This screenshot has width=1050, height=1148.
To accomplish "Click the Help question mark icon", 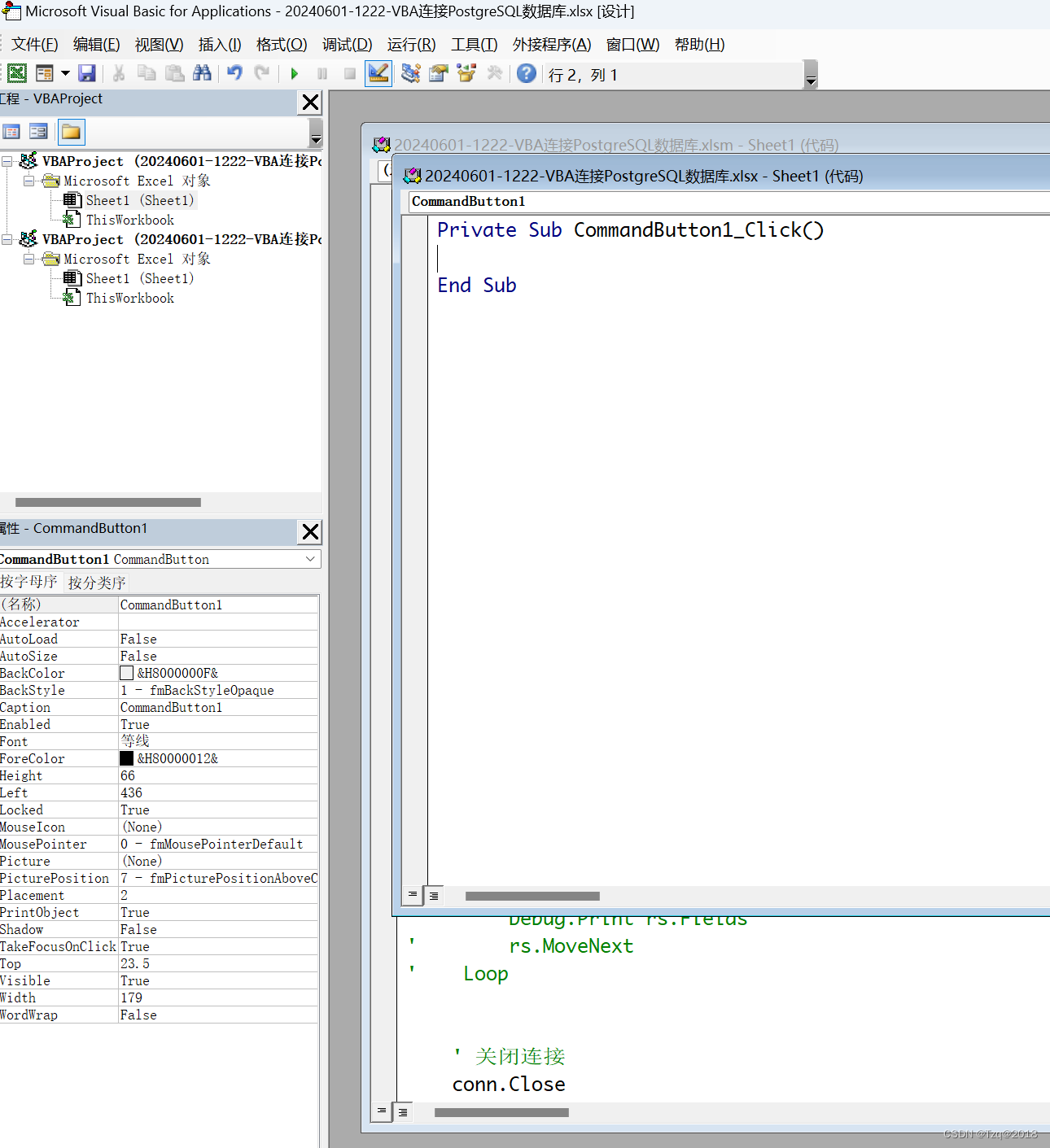I will tap(526, 73).
